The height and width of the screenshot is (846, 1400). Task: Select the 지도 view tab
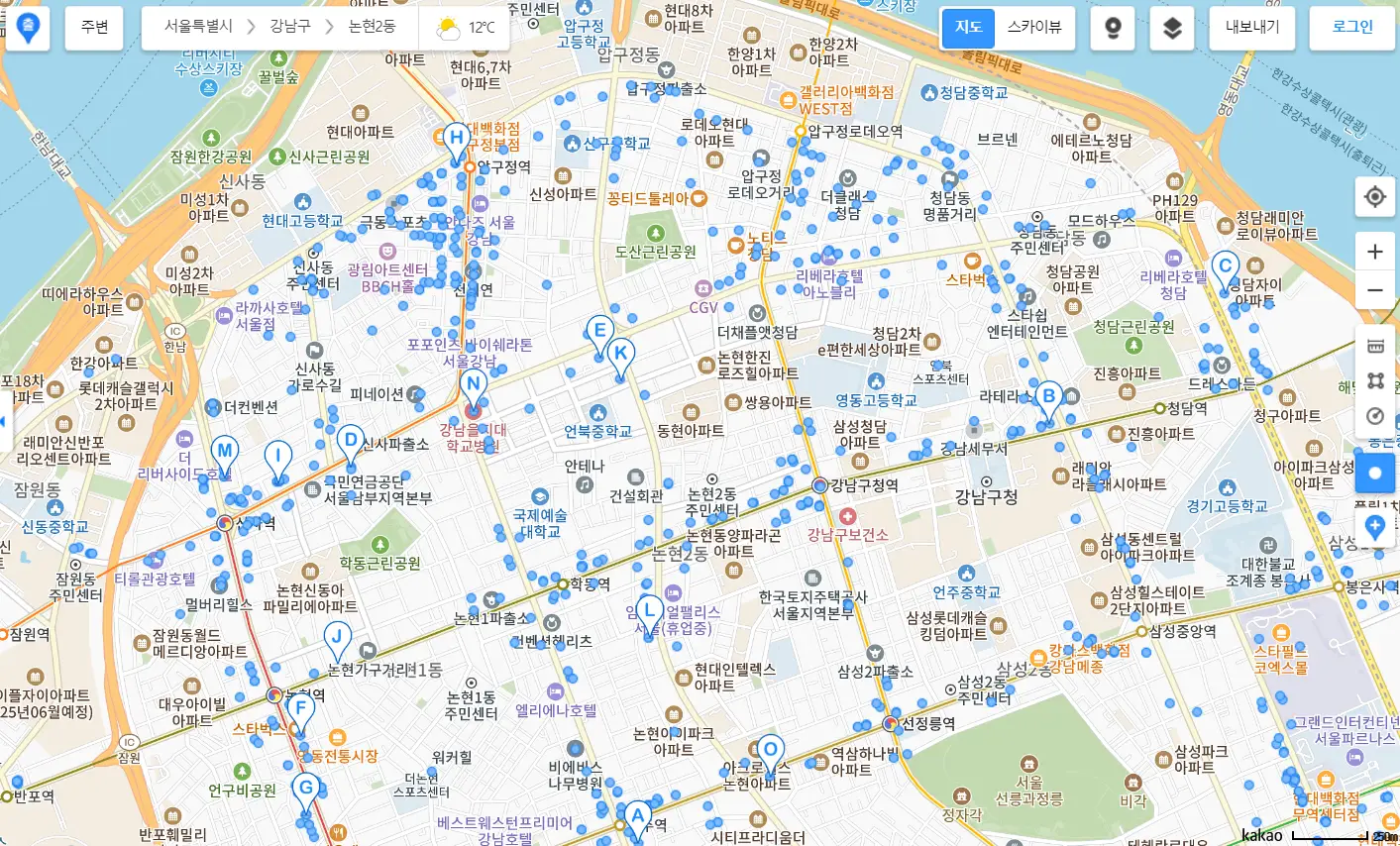968,28
